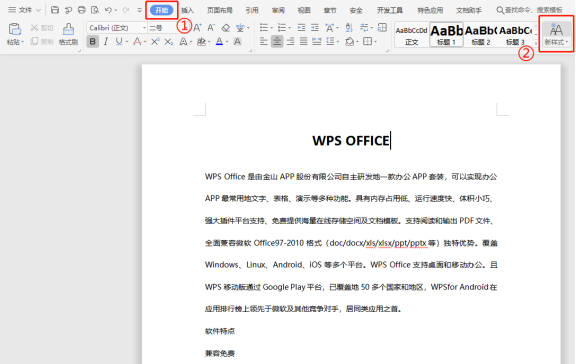Screen dimensions: 576x364
Task: Click the Undo arrow icon
Action: 108,10
